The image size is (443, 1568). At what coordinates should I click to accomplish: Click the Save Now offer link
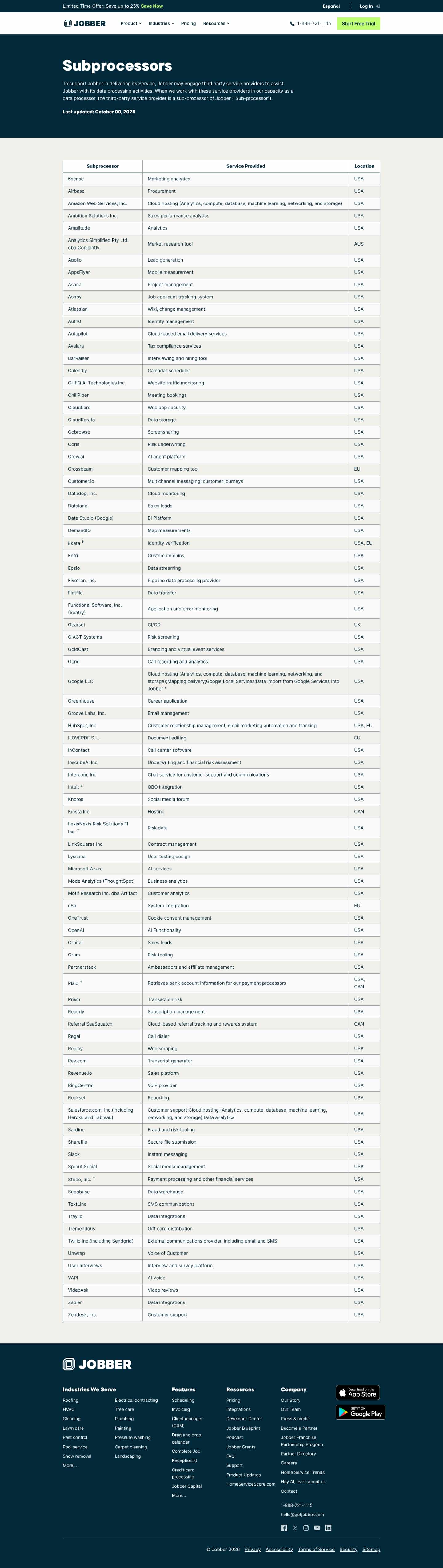152,6
